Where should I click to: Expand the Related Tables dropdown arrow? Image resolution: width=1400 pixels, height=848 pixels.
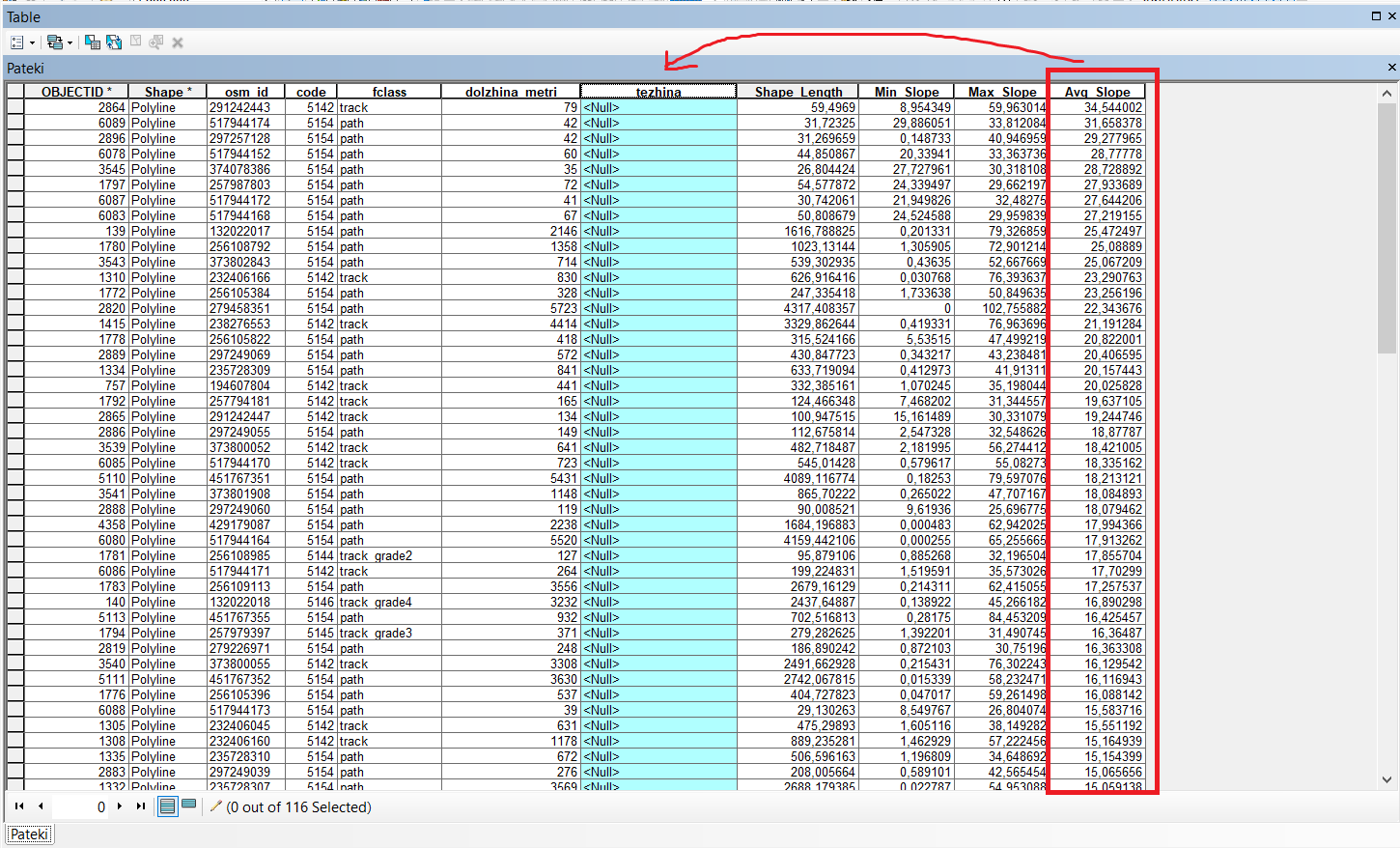point(70,42)
